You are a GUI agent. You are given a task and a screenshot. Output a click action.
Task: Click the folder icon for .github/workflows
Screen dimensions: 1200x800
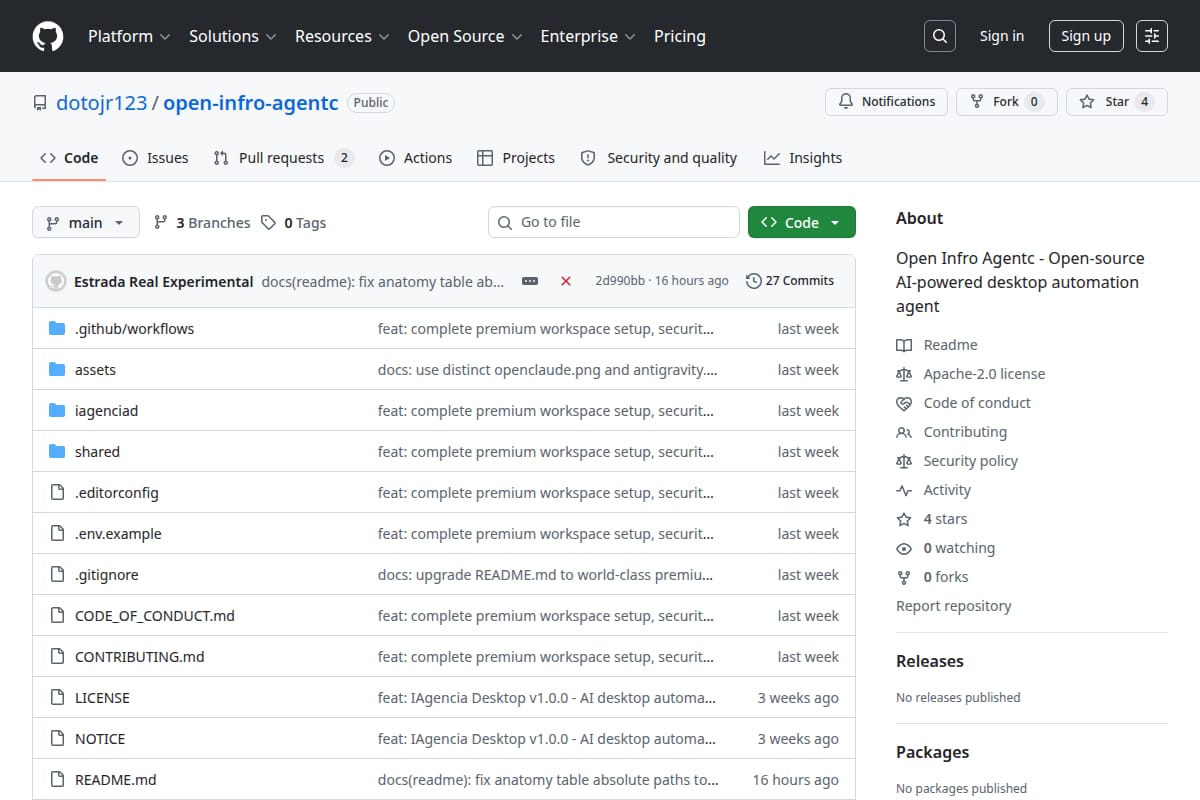pyautogui.click(x=57, y=329)
